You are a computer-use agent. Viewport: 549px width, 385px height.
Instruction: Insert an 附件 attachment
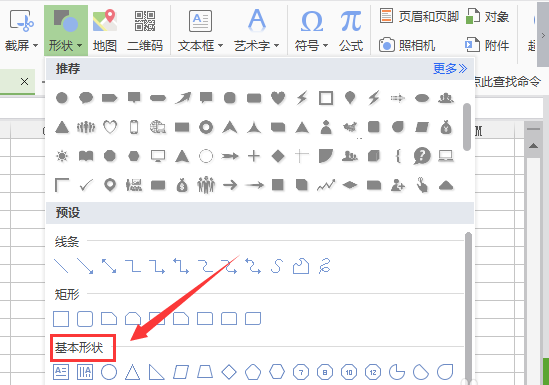pyautogui.click(x=487, y=45)
